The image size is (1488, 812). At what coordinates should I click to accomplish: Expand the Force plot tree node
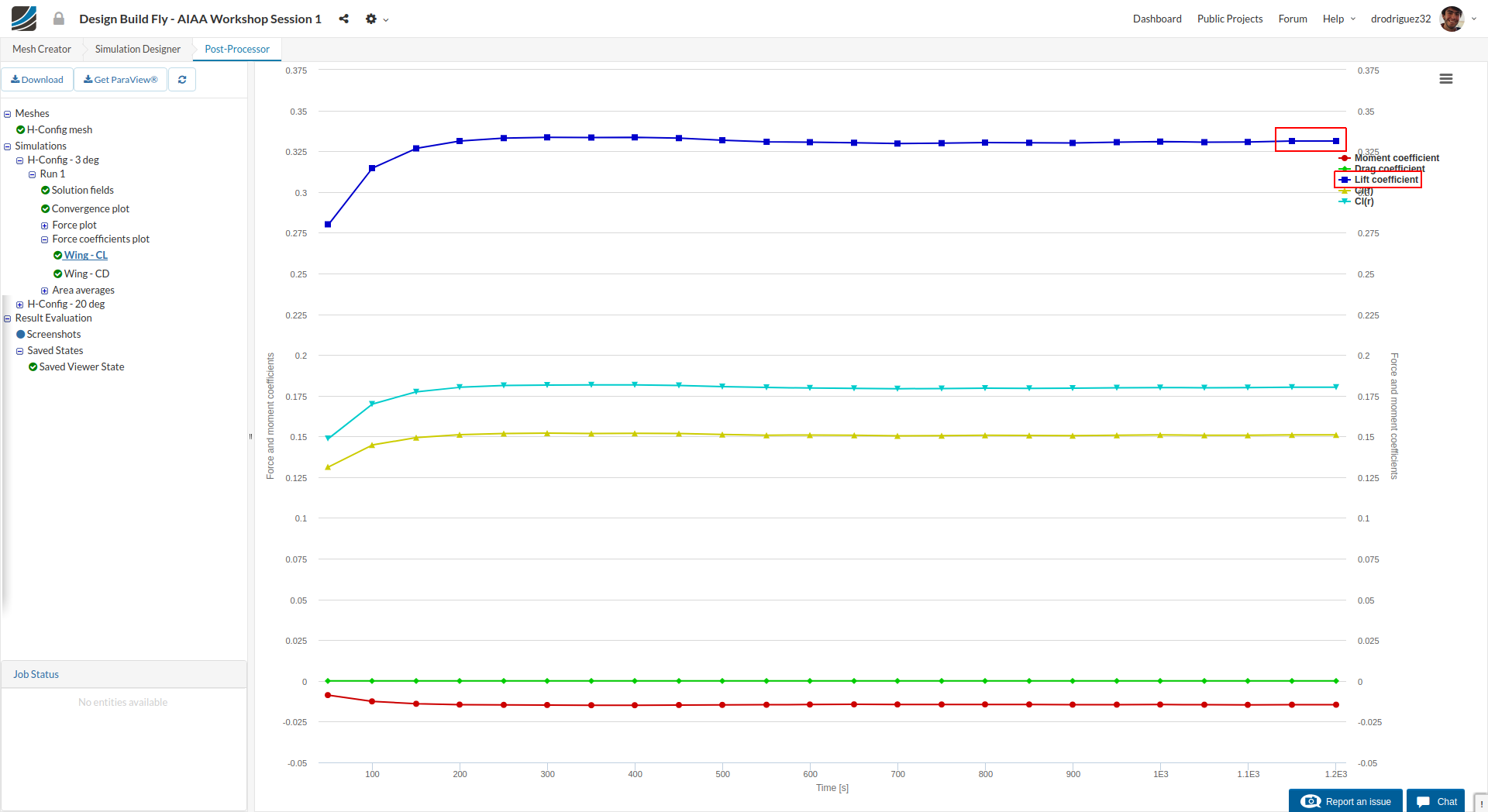tap(44, 225)
